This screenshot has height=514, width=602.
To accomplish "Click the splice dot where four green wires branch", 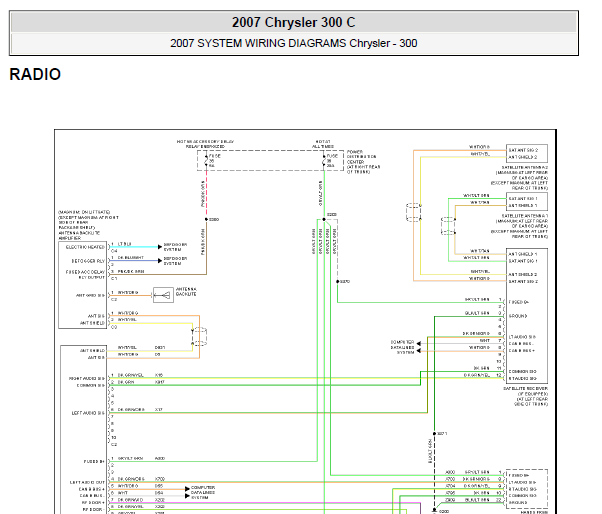I will pos(324,219).
